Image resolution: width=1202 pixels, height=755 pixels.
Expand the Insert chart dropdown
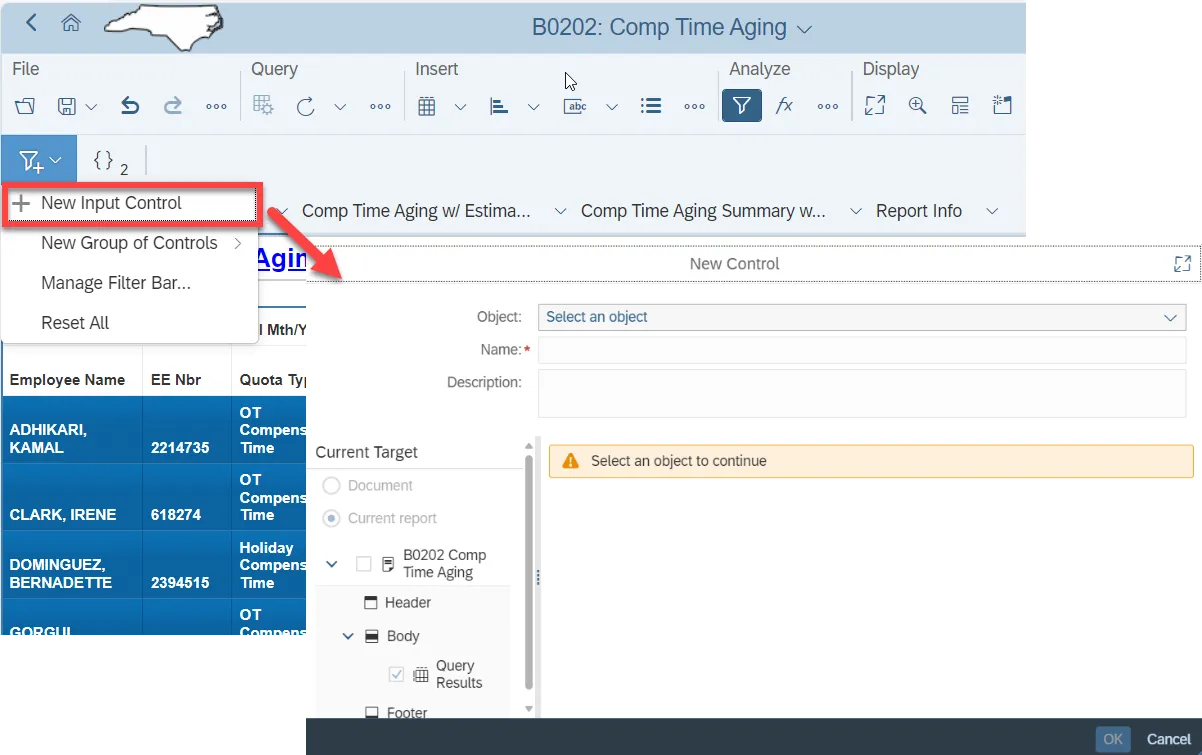tap(534, 106)
